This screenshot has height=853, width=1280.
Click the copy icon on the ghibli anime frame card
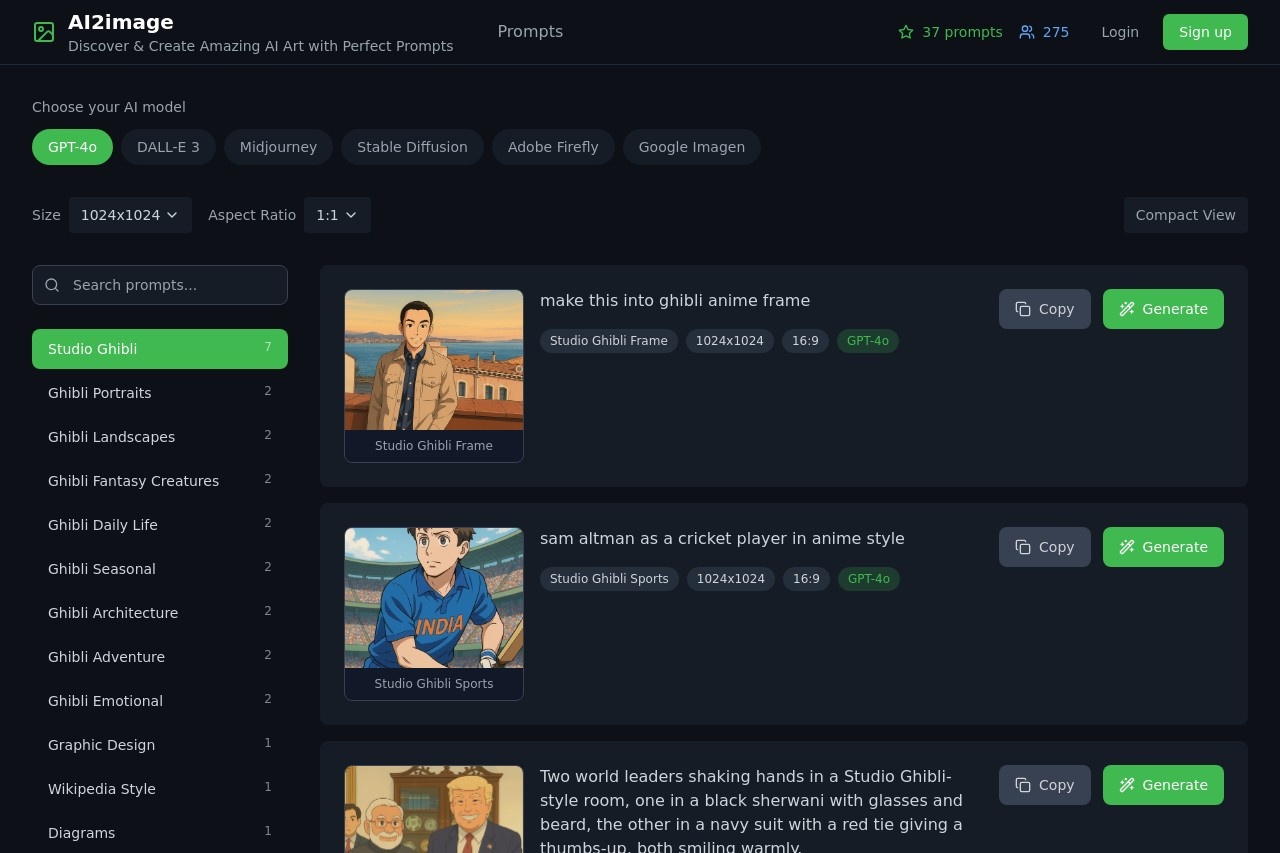point(1023,309)
